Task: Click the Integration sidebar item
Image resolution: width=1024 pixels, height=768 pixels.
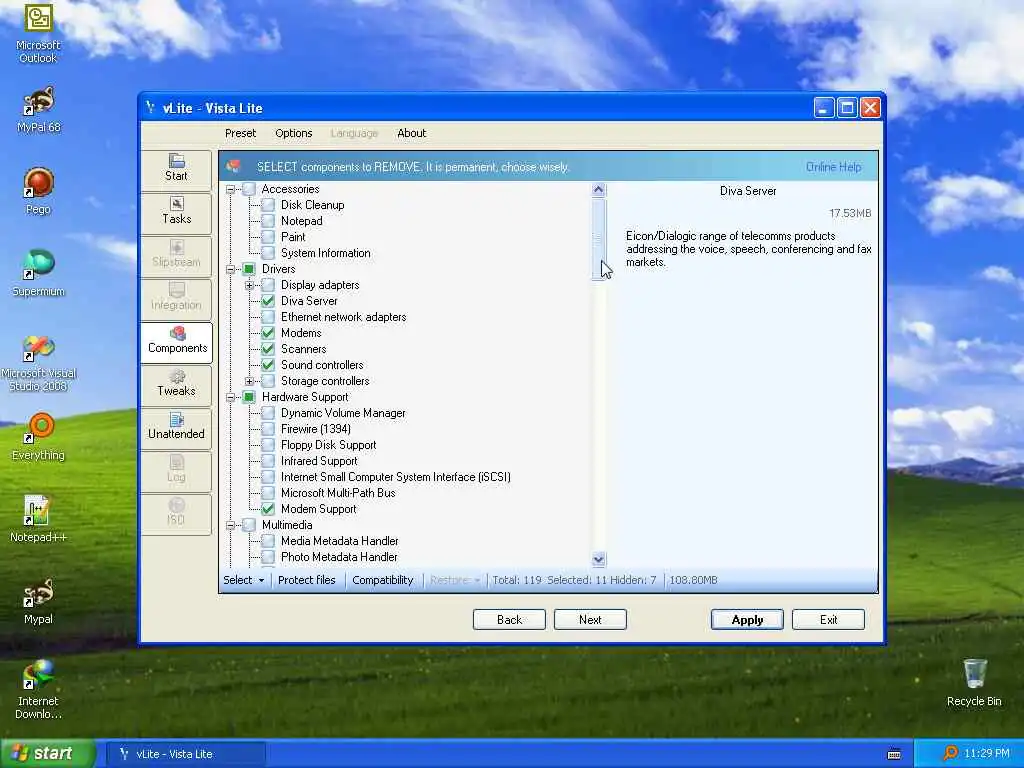Action: 176,298
